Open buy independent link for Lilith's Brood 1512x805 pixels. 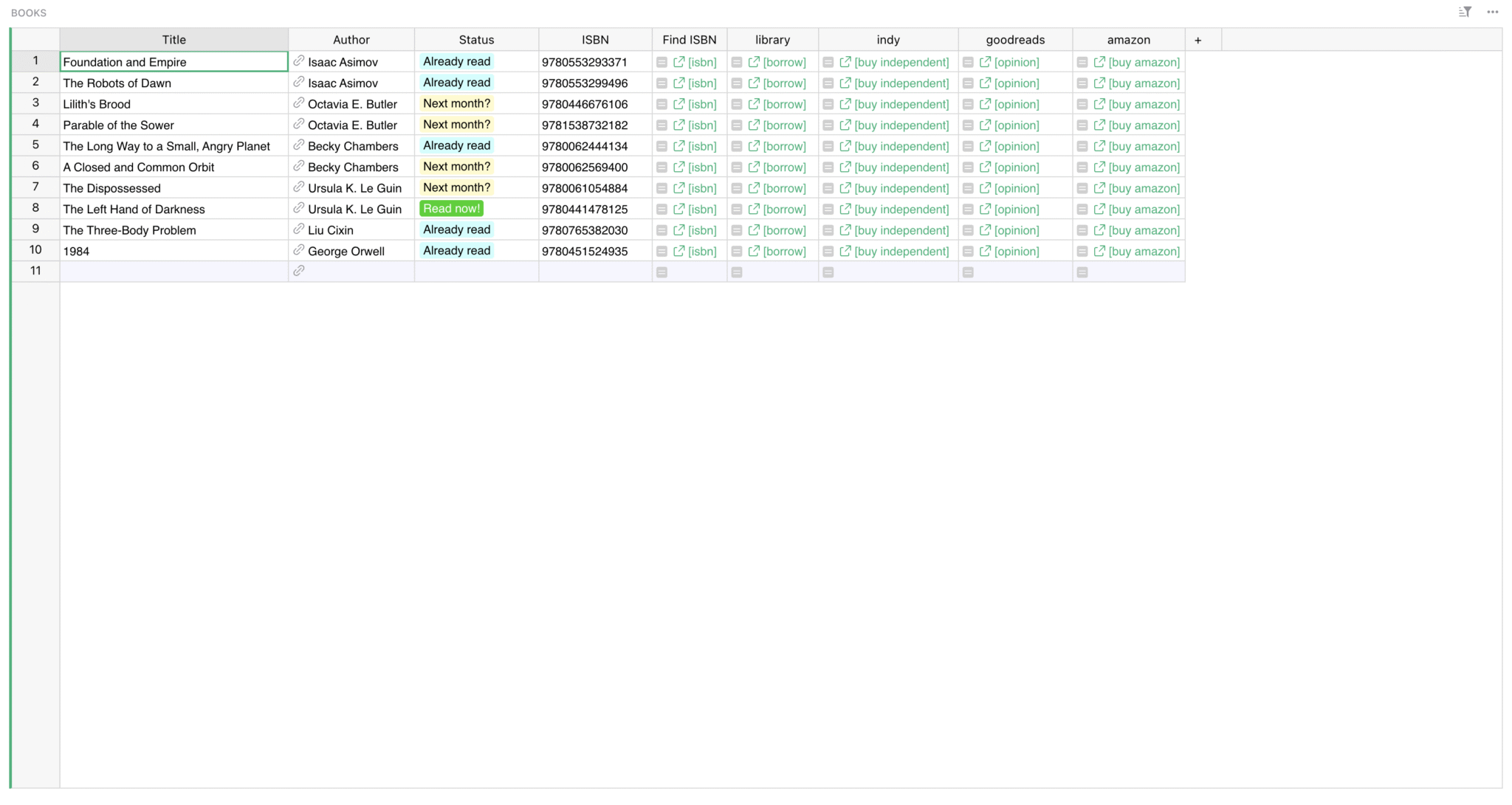(901, 104)
